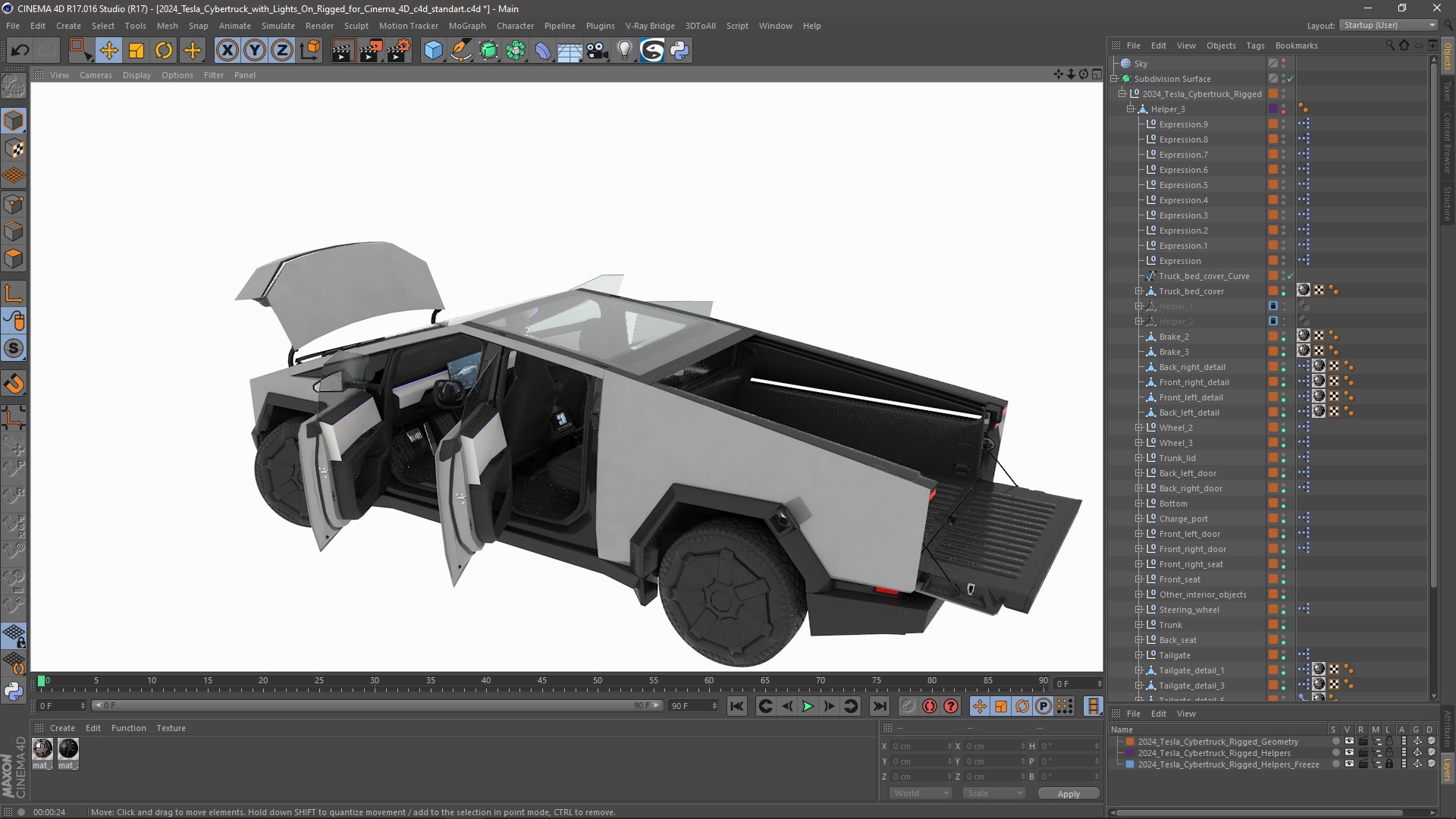Select first material thumbnail

42,749
